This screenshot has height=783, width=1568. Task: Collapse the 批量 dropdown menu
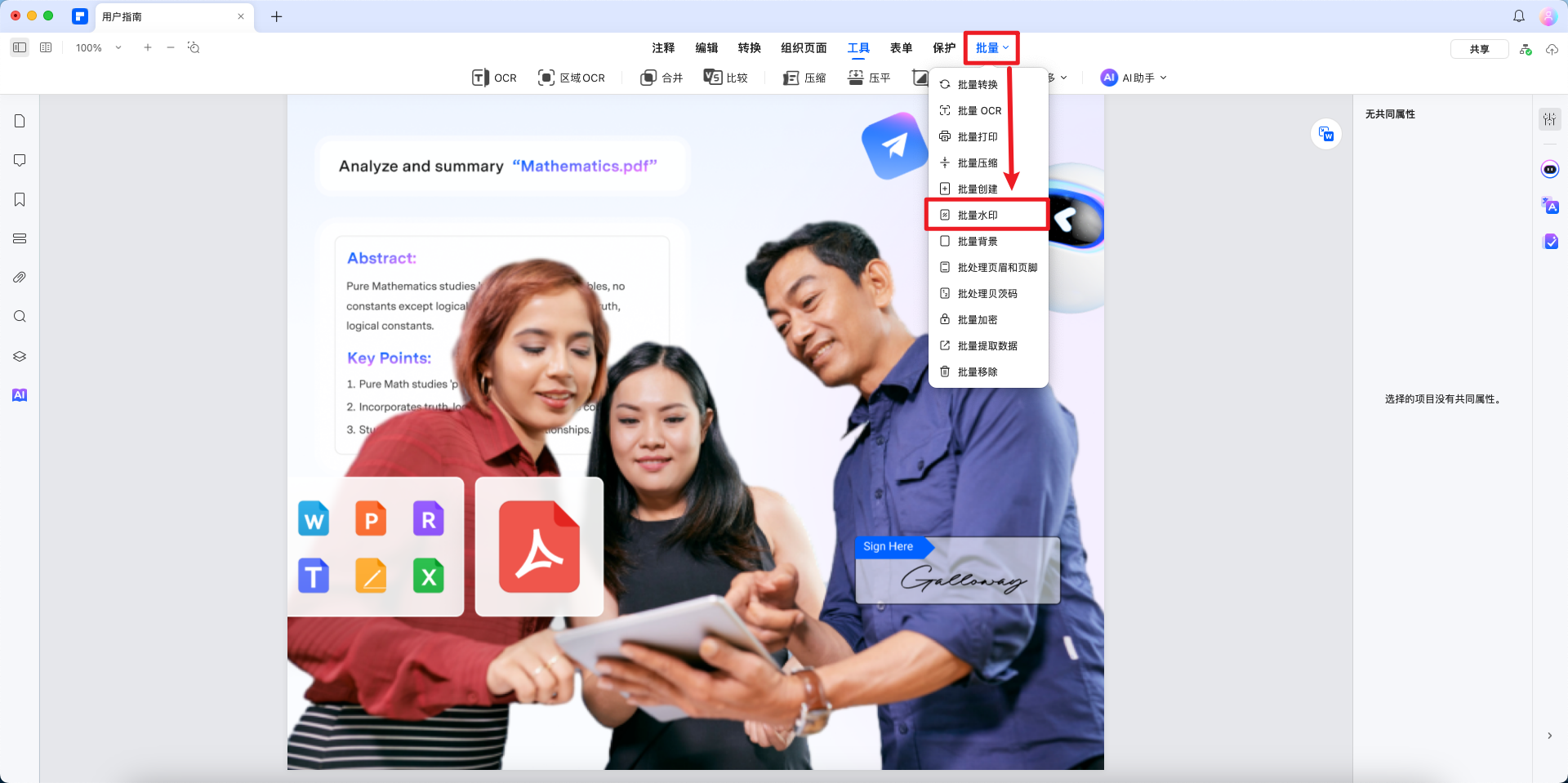[991, 47]
